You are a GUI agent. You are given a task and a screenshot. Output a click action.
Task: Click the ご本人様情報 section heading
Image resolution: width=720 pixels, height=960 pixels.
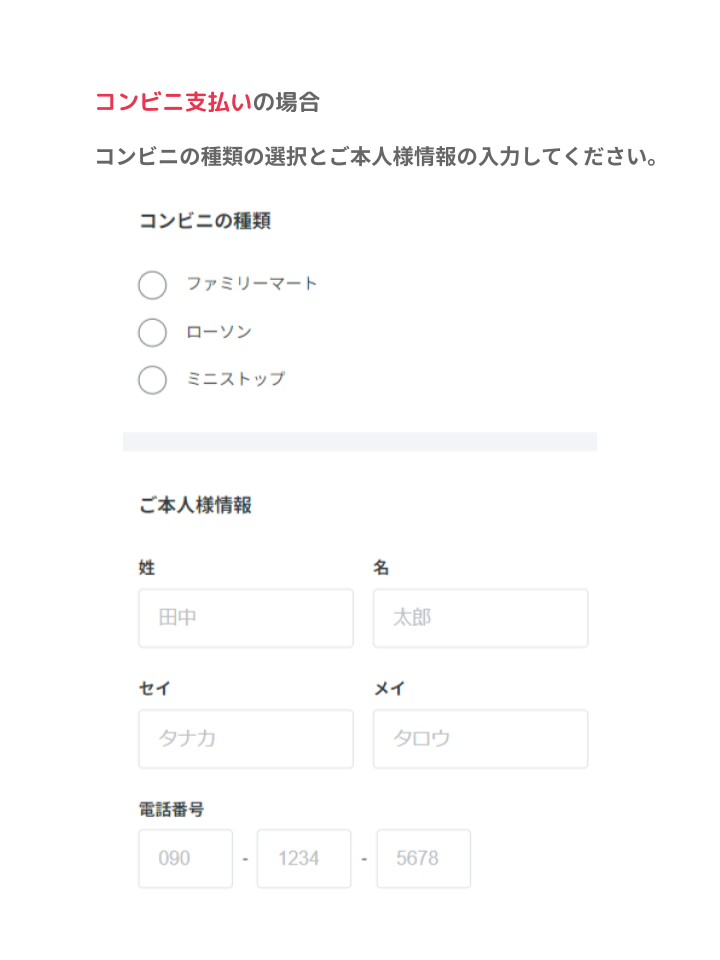(195, 505)
